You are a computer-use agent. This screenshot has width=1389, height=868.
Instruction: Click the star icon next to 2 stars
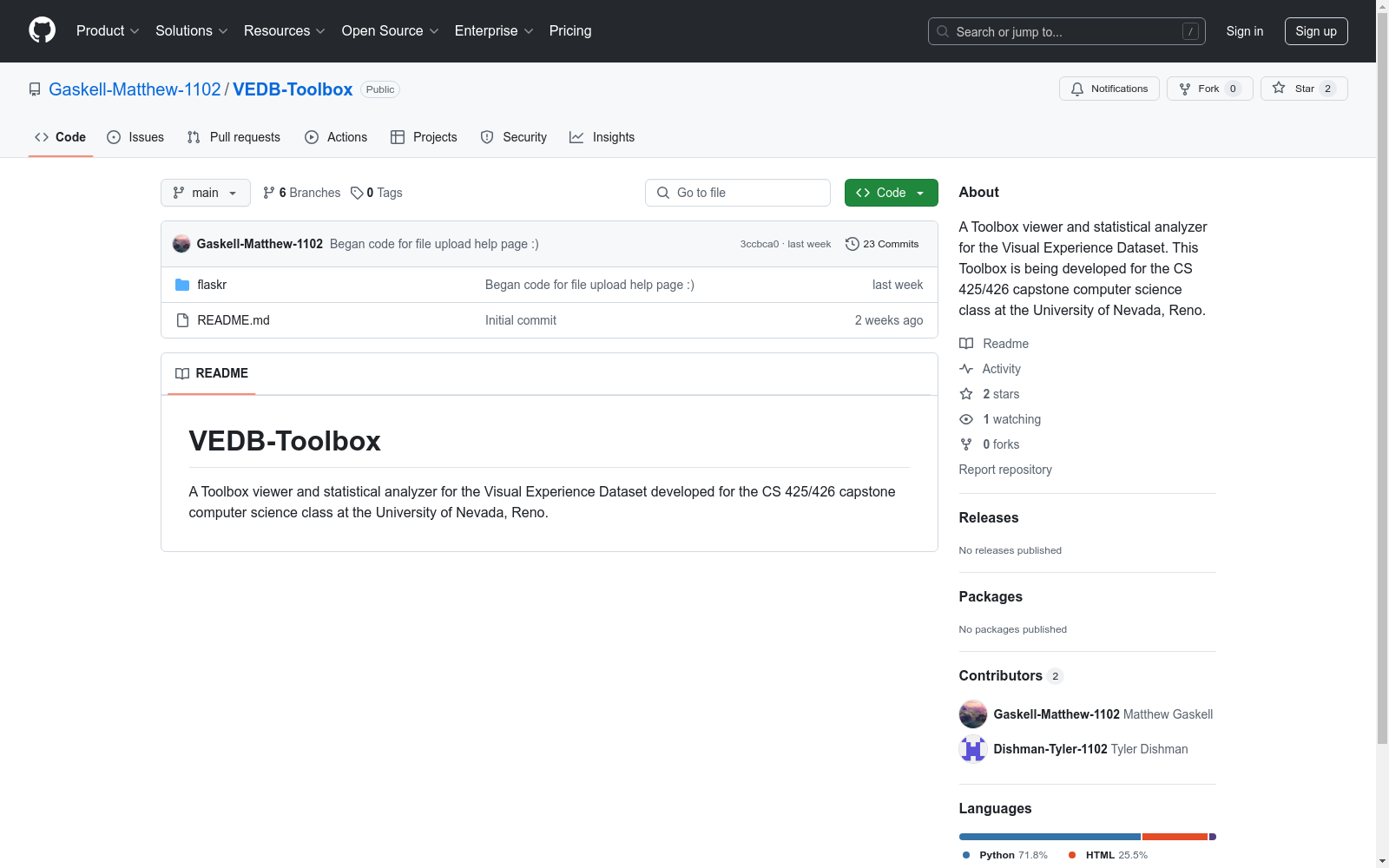click(x=966, y=394)
